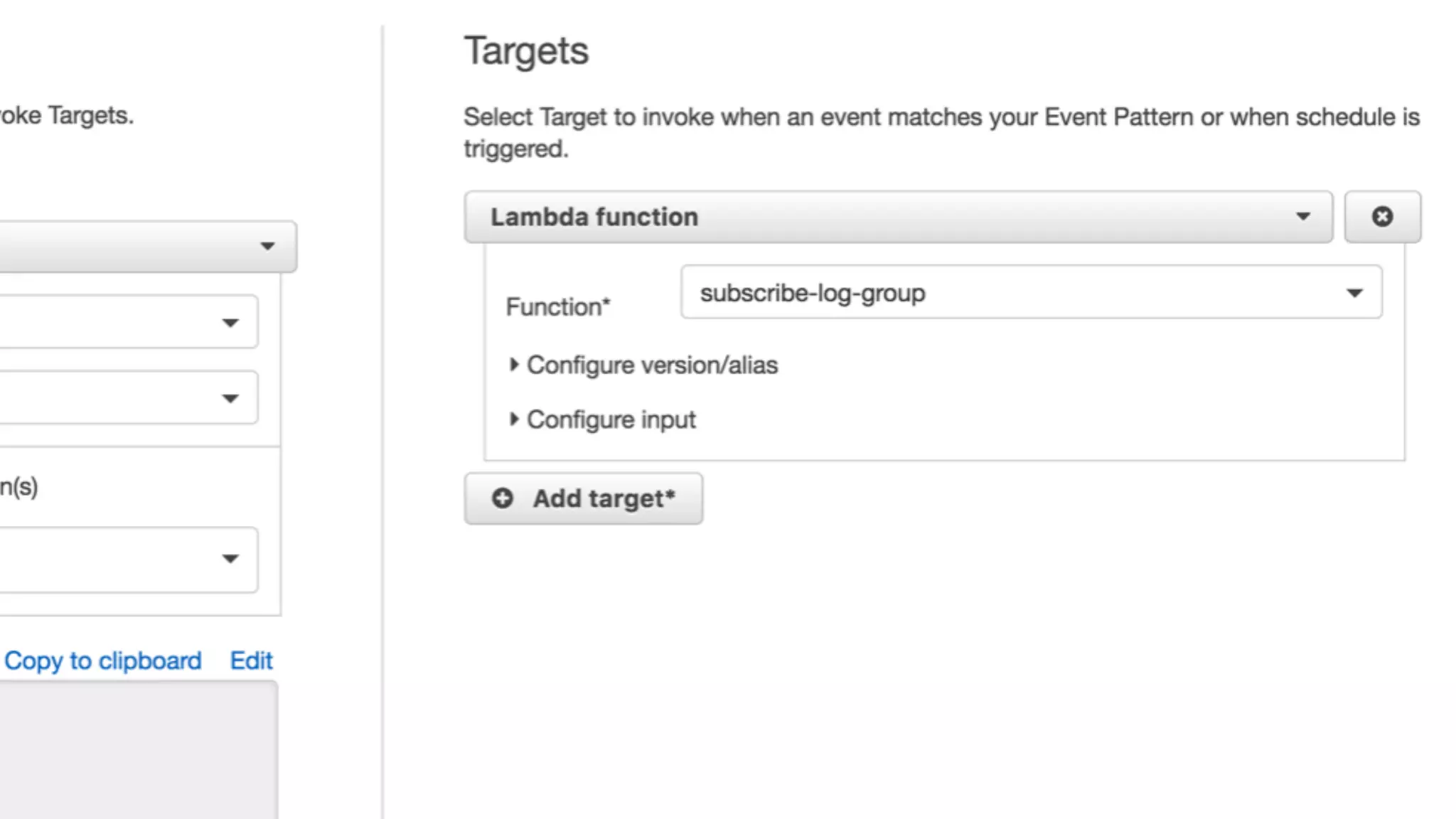Open the dropdown just above the "n(s)" label
This screenshot has height=819, width=1456.
tap(128, 398)
